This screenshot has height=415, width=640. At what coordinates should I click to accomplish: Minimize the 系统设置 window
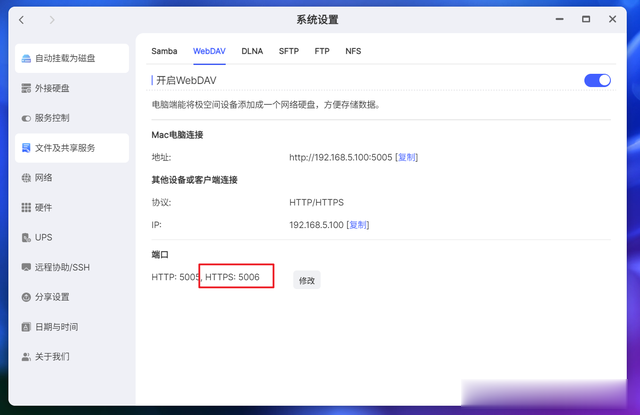560,19
